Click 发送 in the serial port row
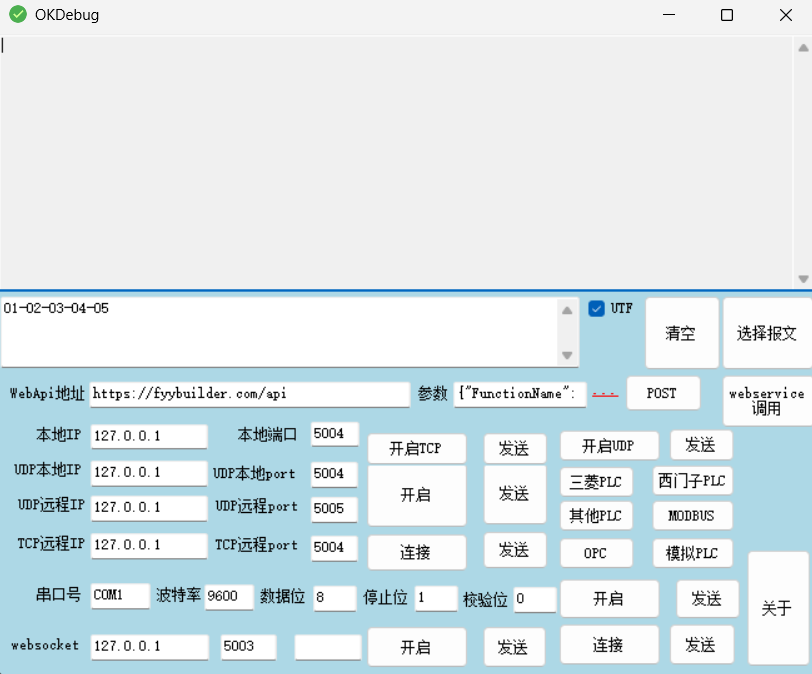Image resolution: width=812 pixels, height=674 pixels. [x=707, y=599]
